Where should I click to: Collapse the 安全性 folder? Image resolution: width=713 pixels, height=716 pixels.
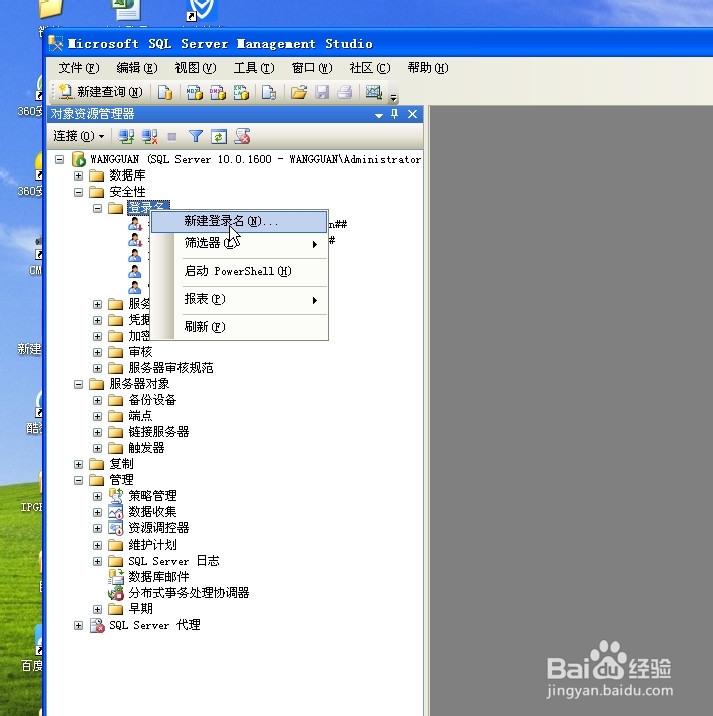[x=79, y=192]
